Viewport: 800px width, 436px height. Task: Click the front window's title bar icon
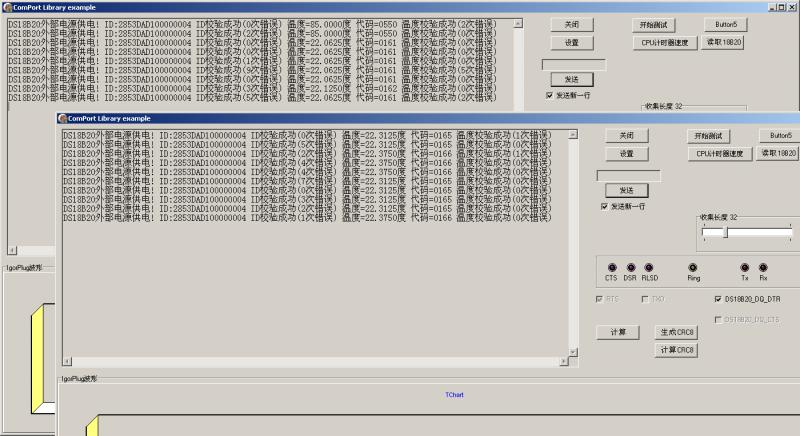62,118
